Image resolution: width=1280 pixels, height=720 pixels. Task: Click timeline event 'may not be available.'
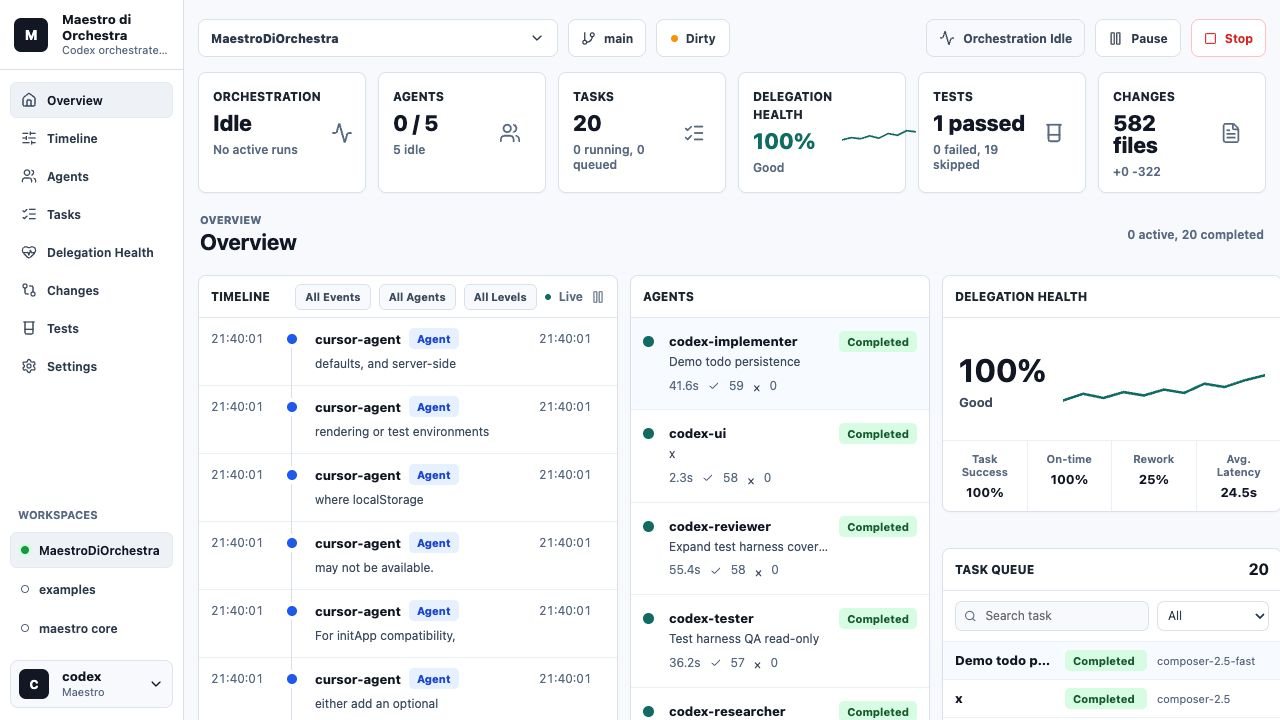click(408, 556)
